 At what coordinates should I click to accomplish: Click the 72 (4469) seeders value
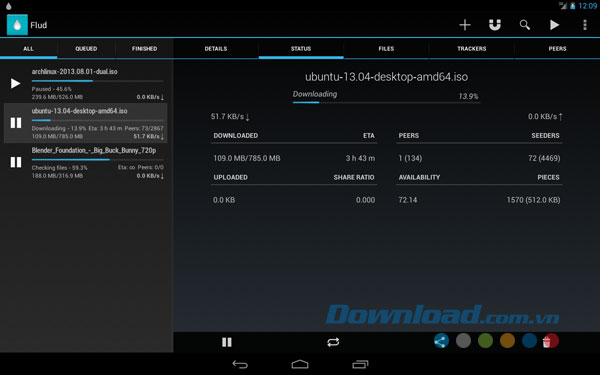point(544,158)
